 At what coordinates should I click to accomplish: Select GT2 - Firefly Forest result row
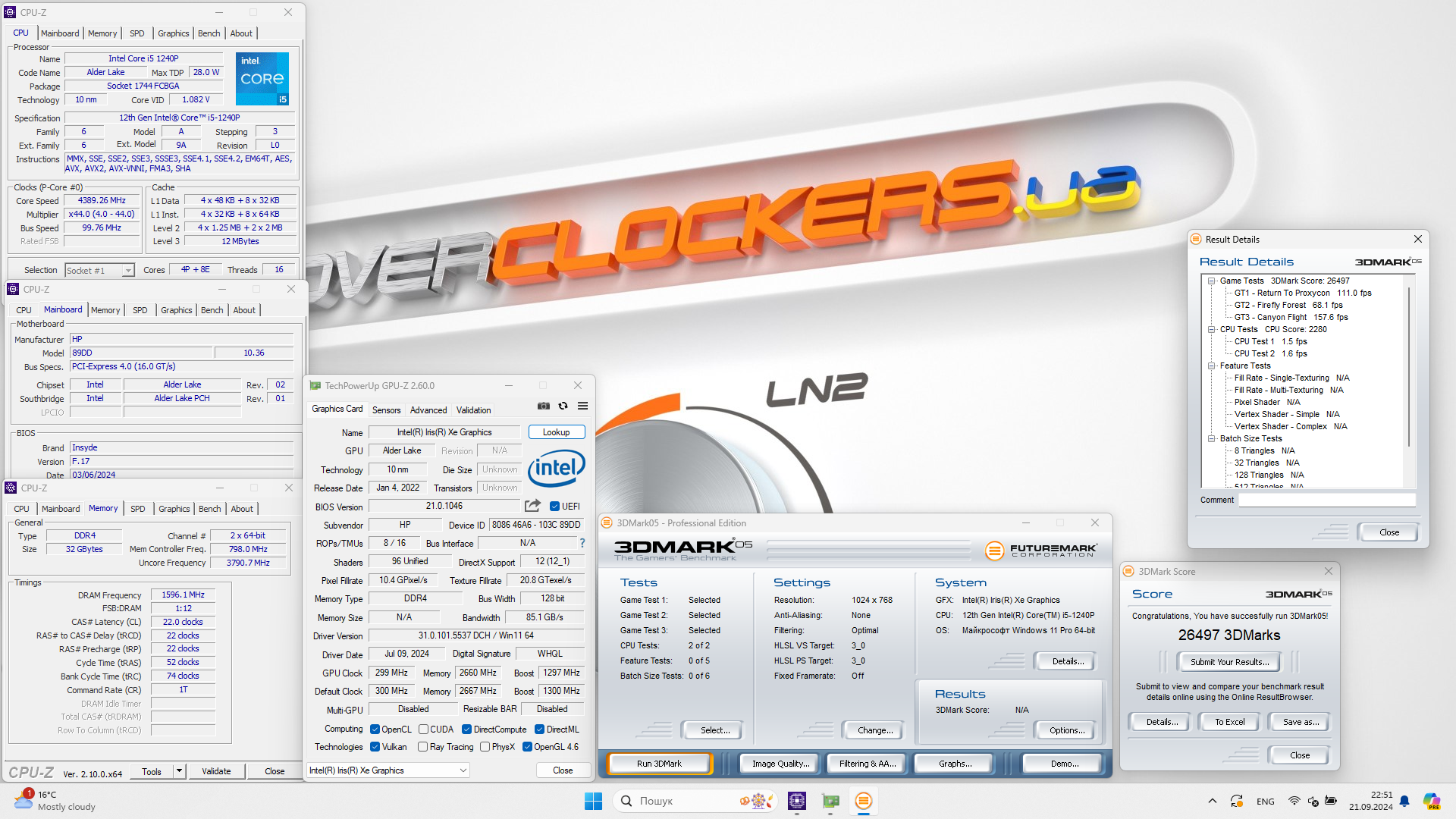1288,306
